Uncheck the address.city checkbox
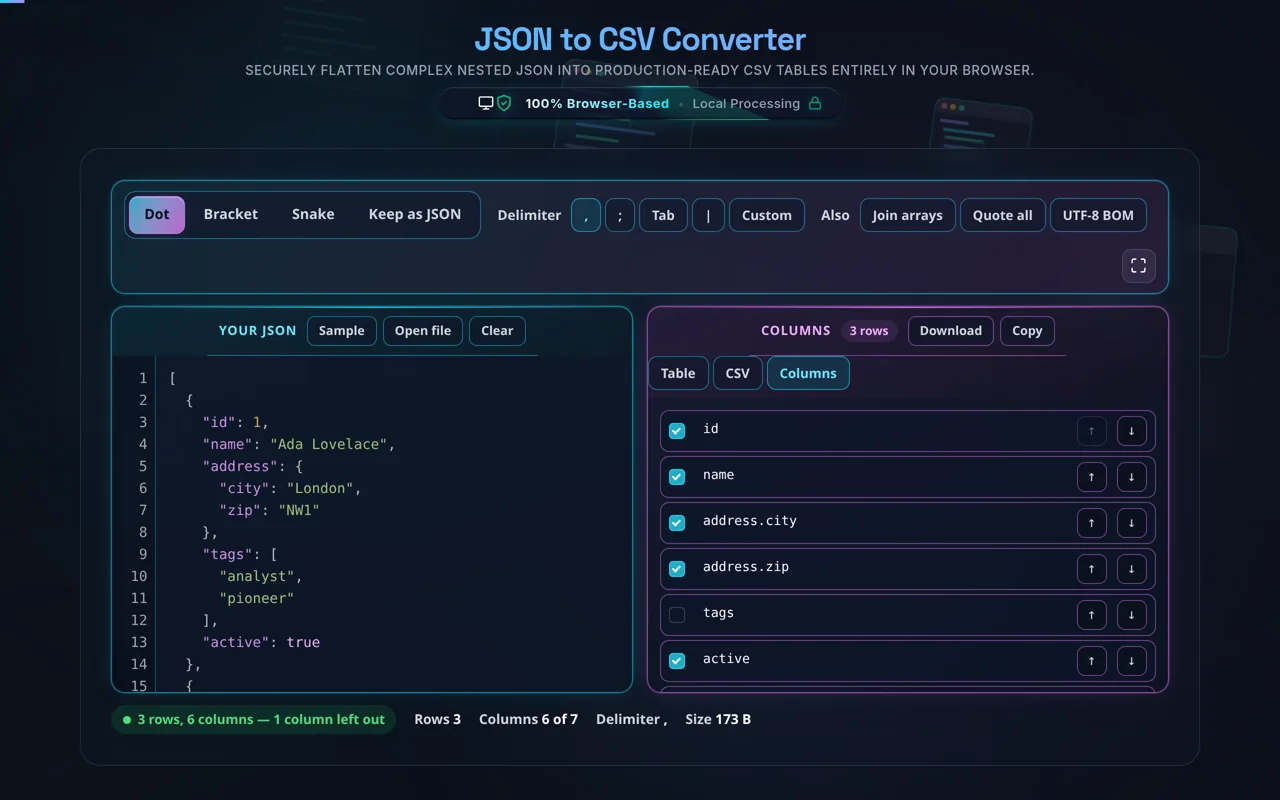This screenshot has width=1280, height=800. coord(677,523)
